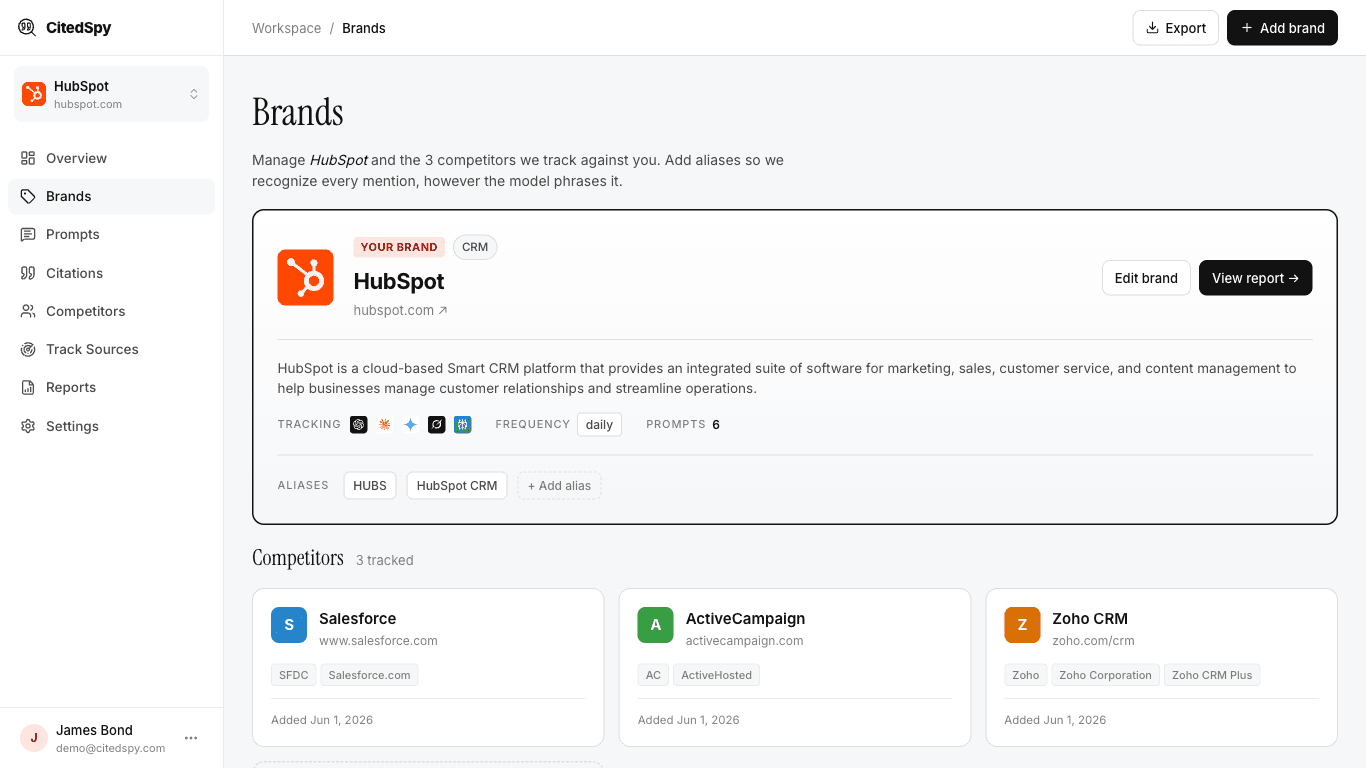Screen dimensions: 1366x768
Task: Select the Brands sidebar item
Action: click(111, 196)
